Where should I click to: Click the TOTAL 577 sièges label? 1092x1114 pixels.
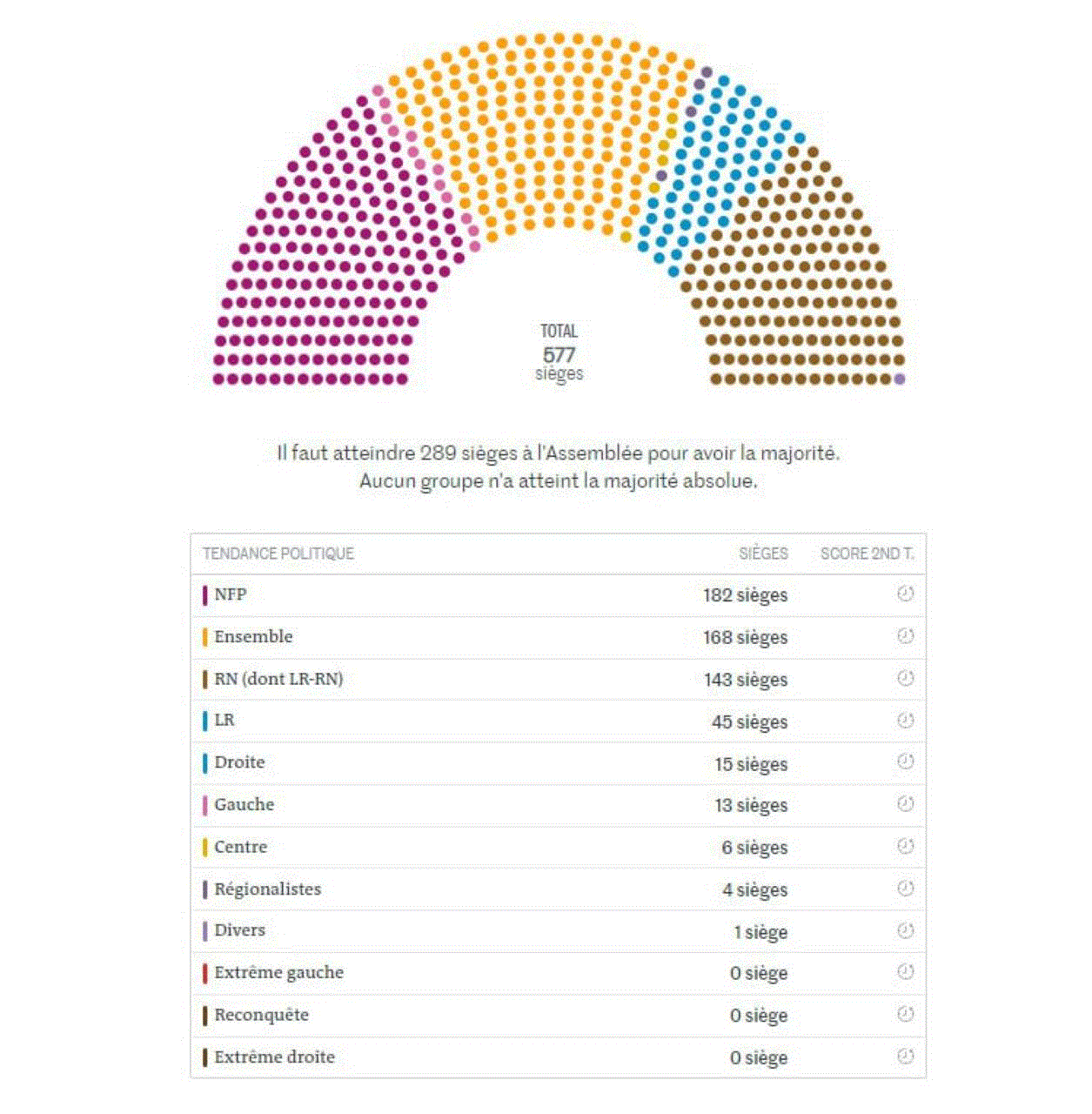(x=559, y=352)
